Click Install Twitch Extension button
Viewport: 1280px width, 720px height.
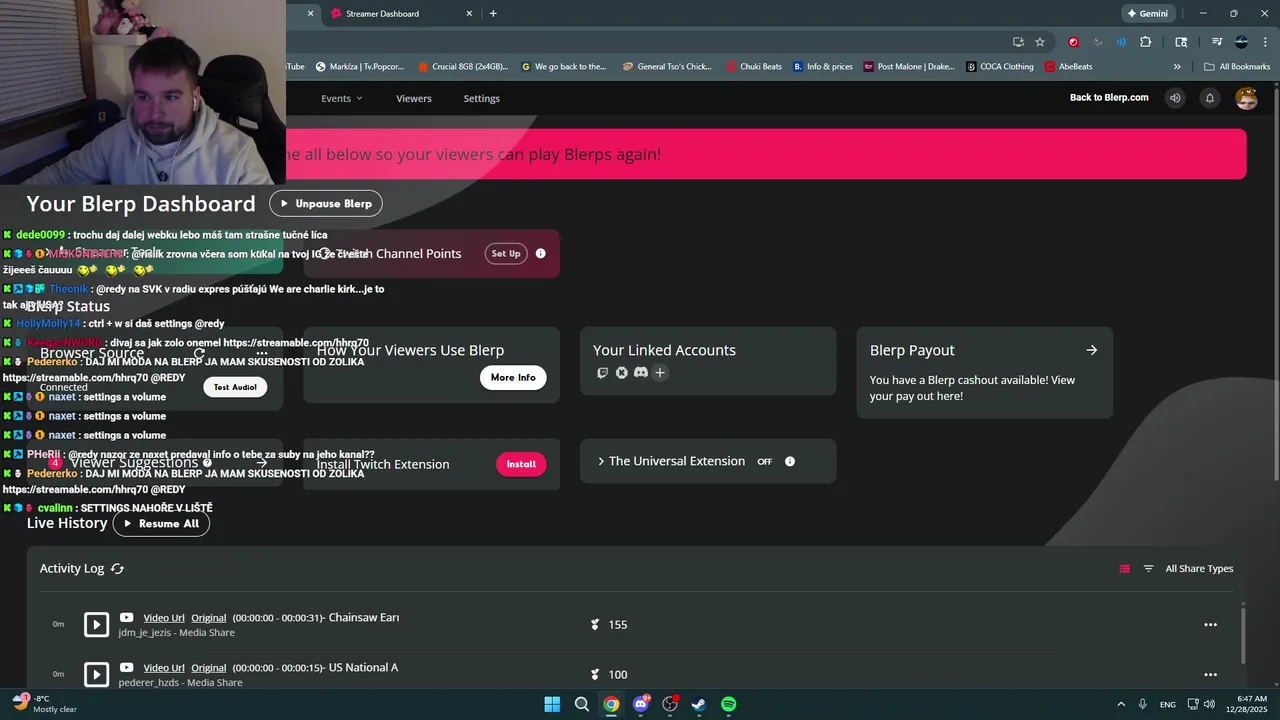(x=521, y=464)
